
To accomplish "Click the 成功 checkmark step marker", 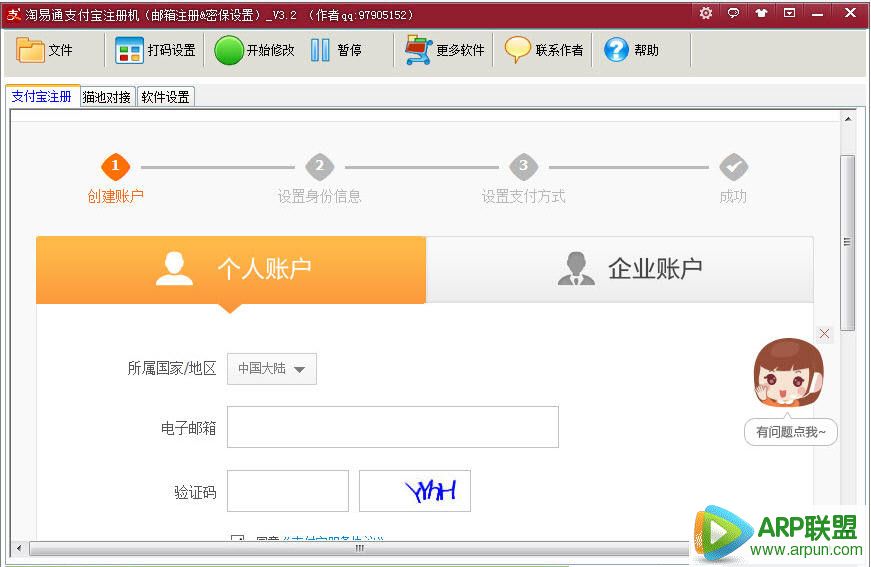I will click(734, 167).
